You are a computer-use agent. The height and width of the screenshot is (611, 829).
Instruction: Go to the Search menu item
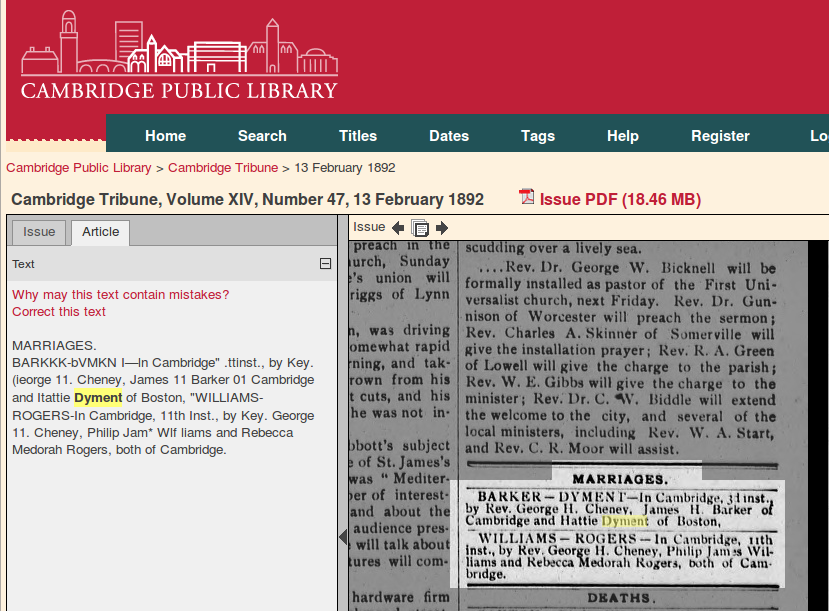262,136
